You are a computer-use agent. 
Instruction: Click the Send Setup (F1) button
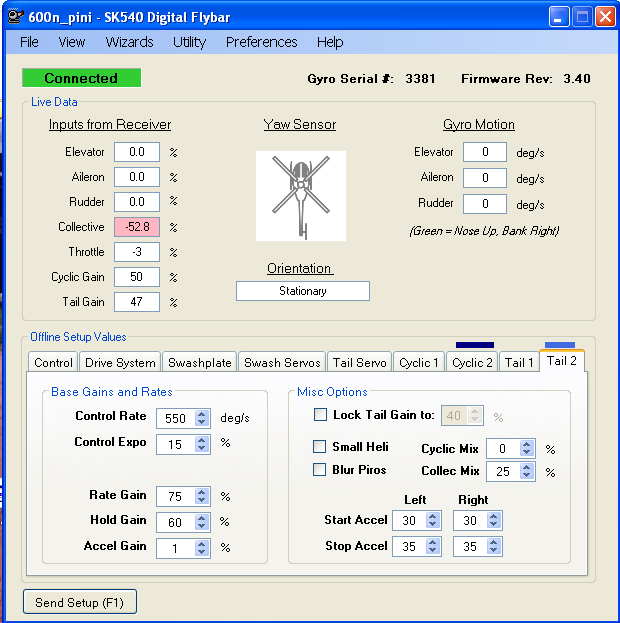tap(79, 602)
